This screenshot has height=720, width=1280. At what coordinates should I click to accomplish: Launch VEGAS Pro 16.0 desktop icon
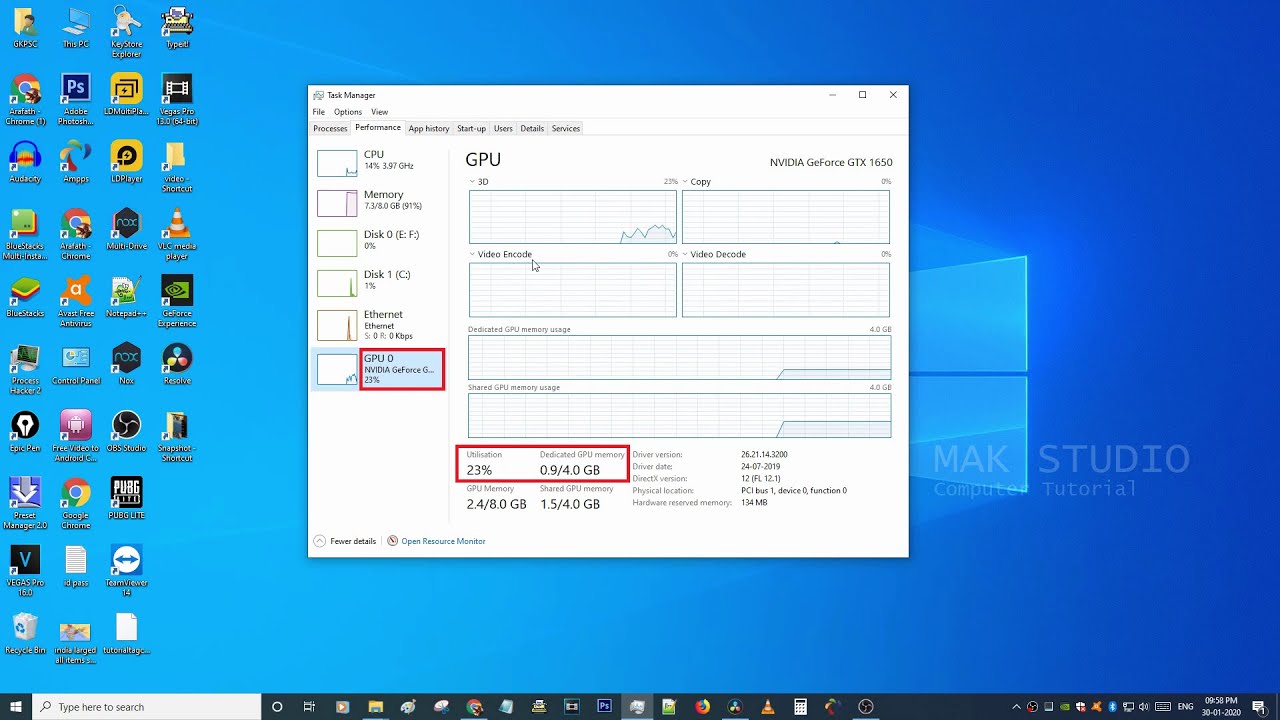[x=25, y=572]
